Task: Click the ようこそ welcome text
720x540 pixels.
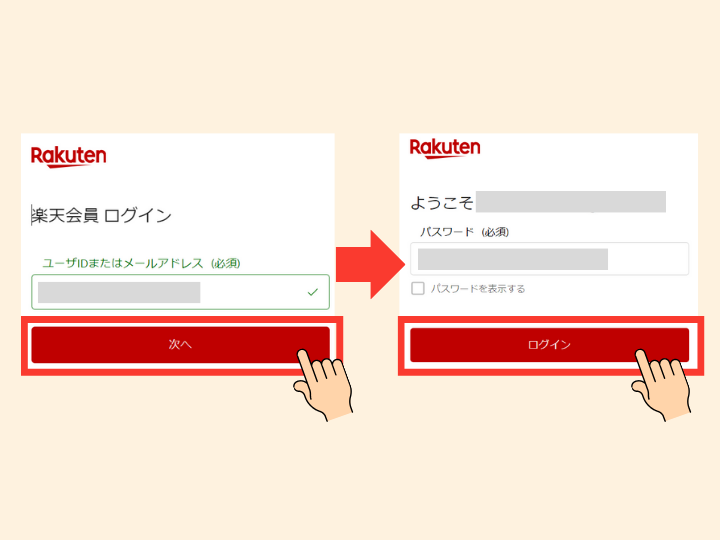Action: (441, 202)
